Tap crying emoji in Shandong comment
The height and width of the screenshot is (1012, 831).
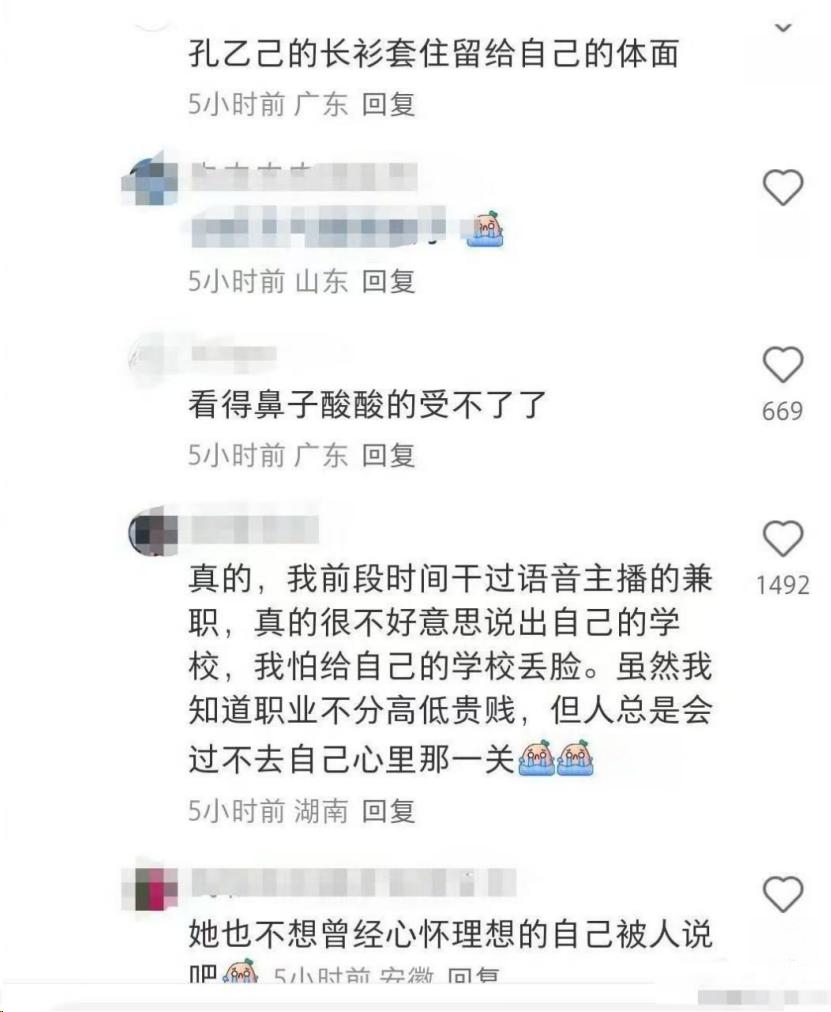click(x=485, y=229)
